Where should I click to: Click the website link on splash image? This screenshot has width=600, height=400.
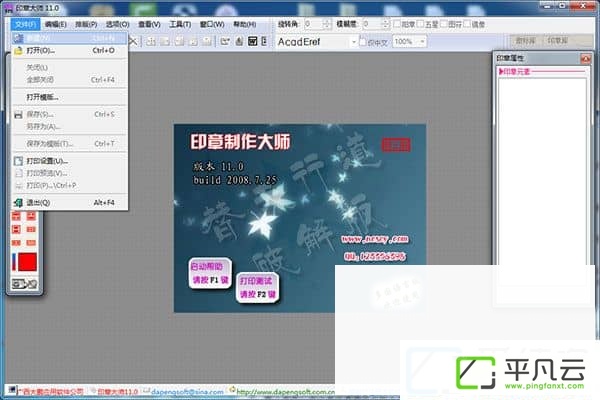pos(375,239)
